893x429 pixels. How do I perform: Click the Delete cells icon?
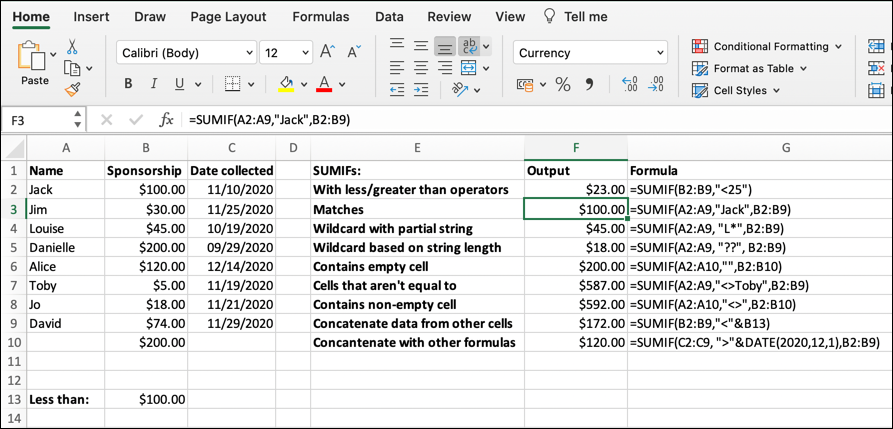coord(876,68)
